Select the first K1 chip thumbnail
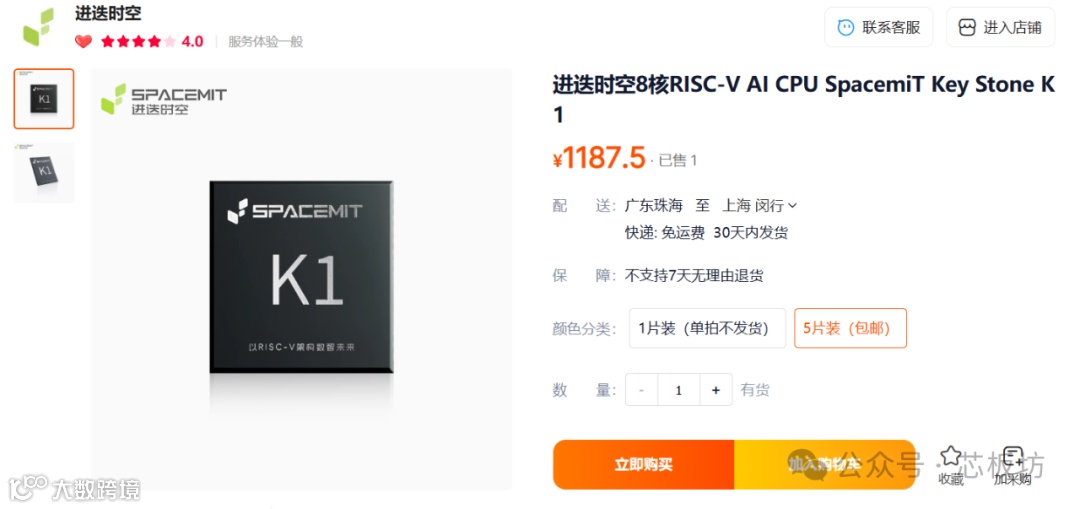Viewport: 1080px width, 509px height. click(x=44, y=98)
